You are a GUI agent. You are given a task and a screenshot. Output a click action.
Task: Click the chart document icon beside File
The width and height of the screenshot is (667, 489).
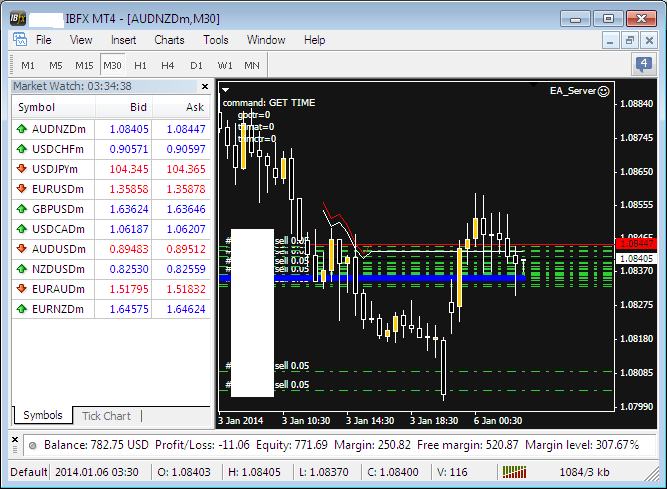coord(20,40)
